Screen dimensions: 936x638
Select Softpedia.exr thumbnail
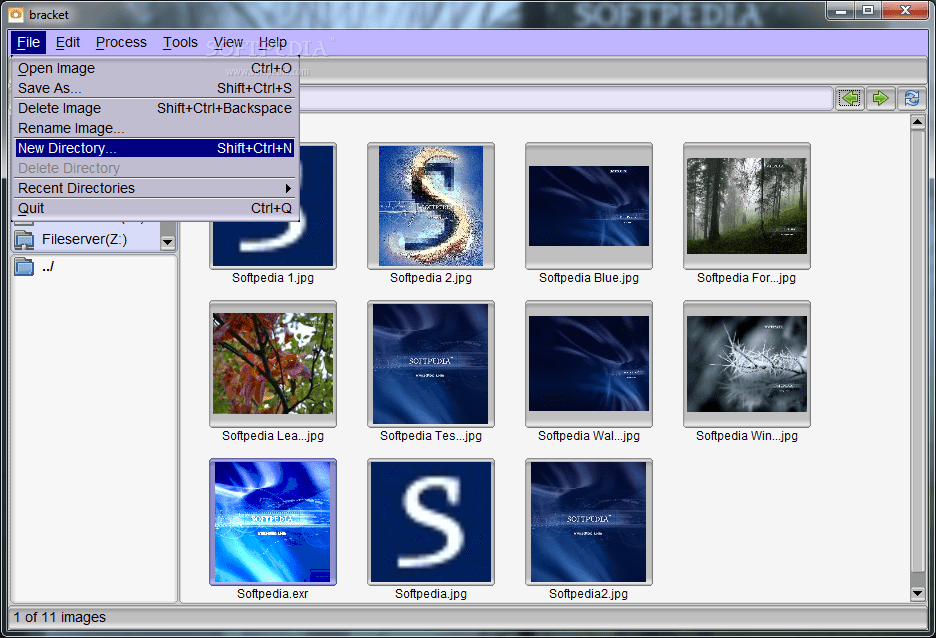(x=273, y=522)
